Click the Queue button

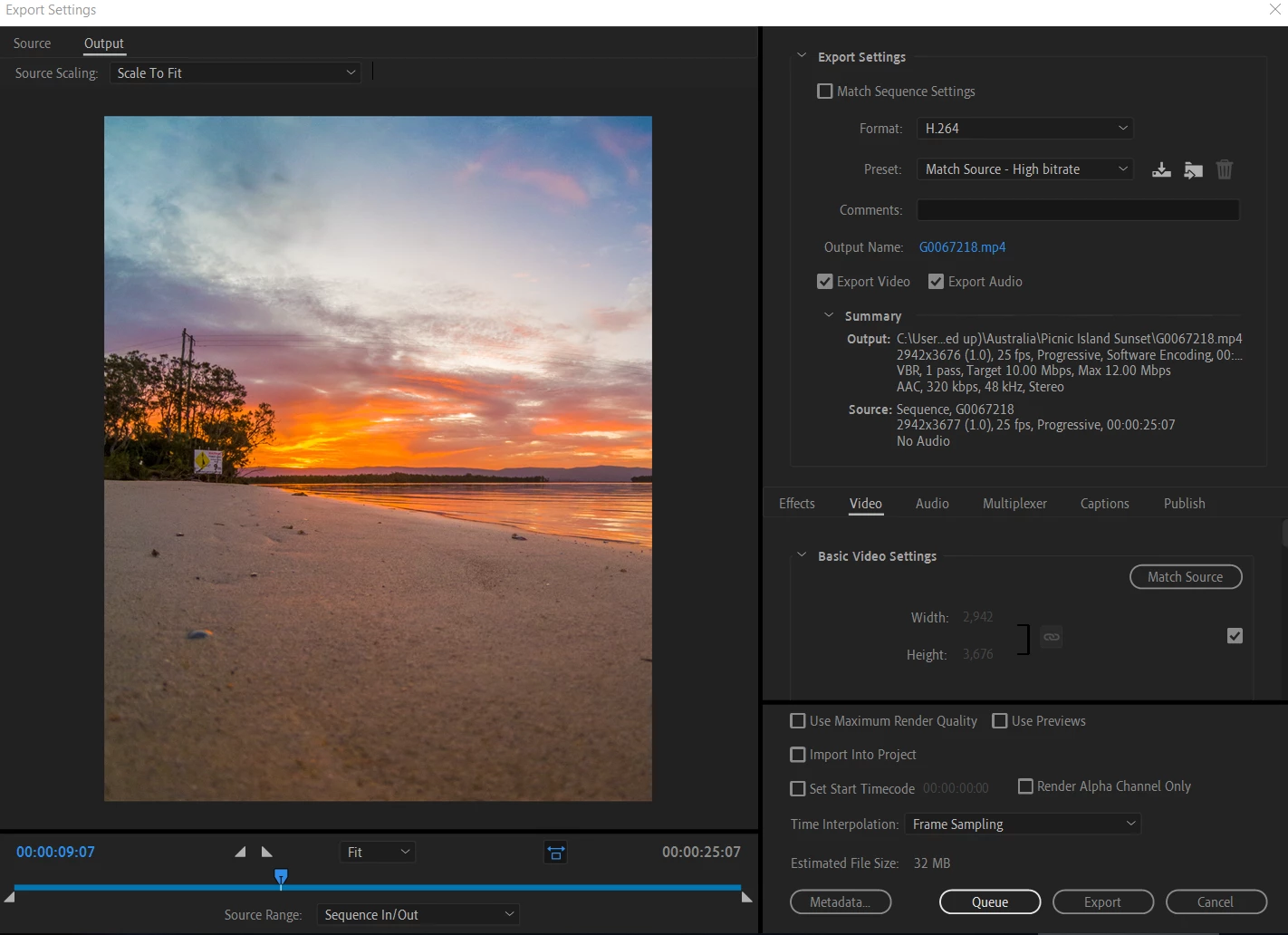click(x=990, y=902)
